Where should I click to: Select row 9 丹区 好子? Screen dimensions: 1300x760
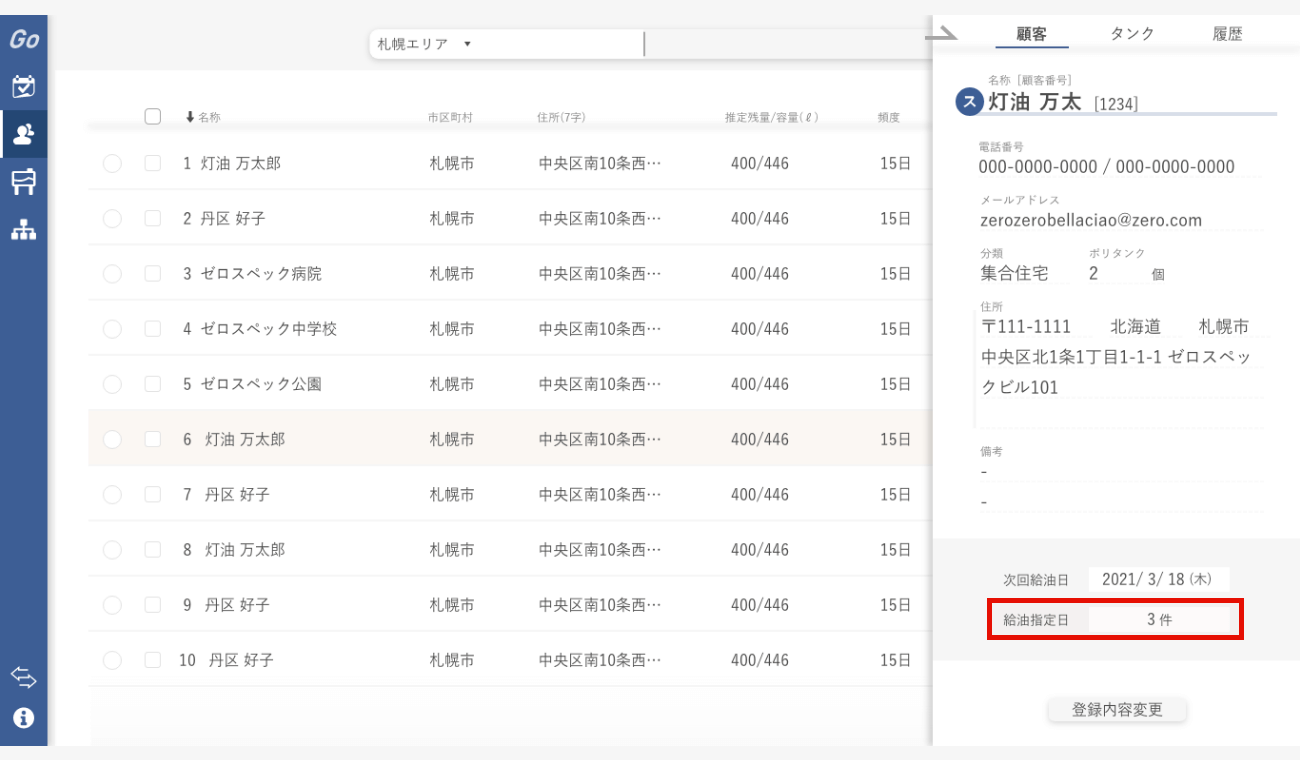[510, 605]
